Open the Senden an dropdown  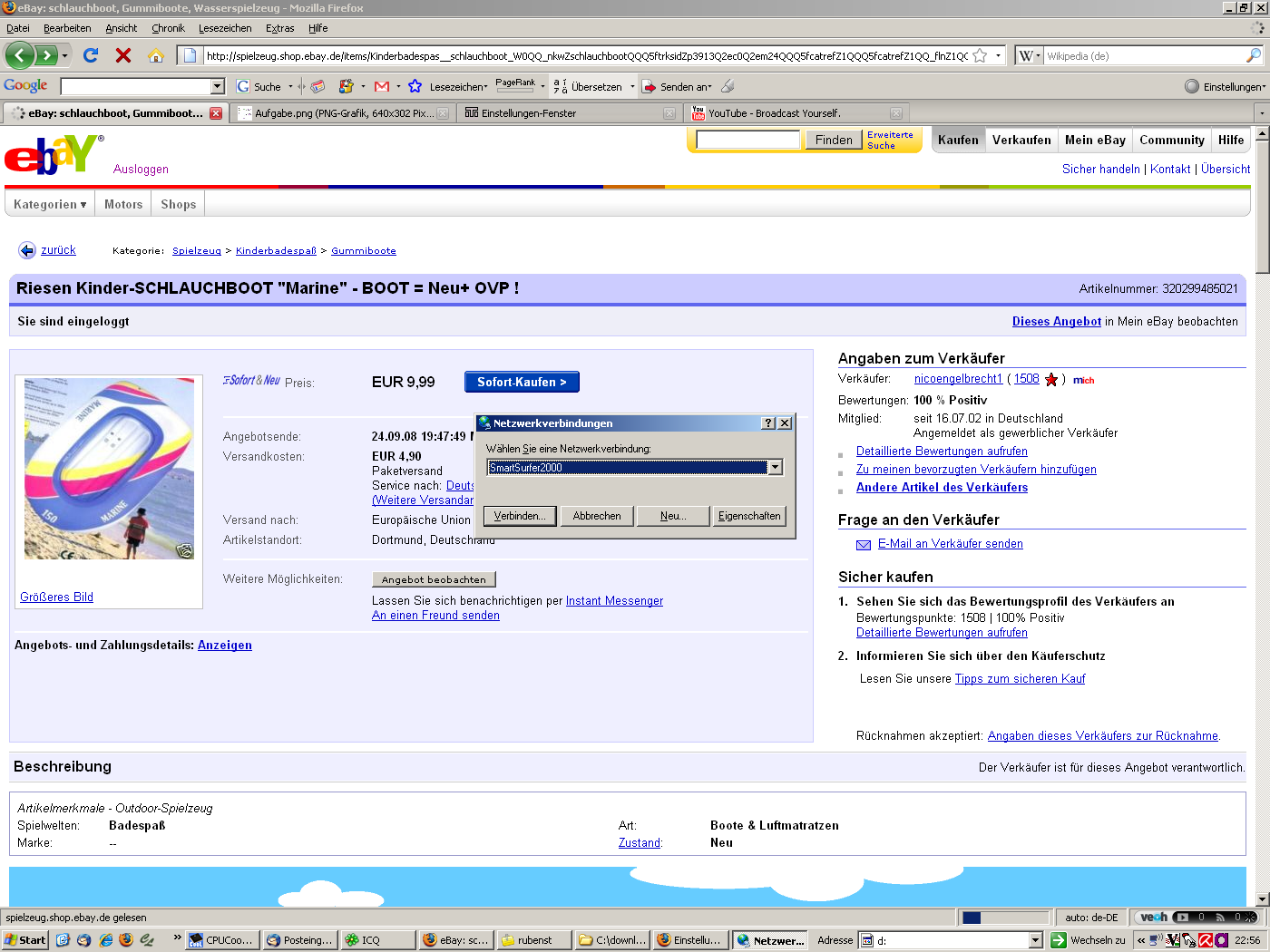(x=677, y=87)
